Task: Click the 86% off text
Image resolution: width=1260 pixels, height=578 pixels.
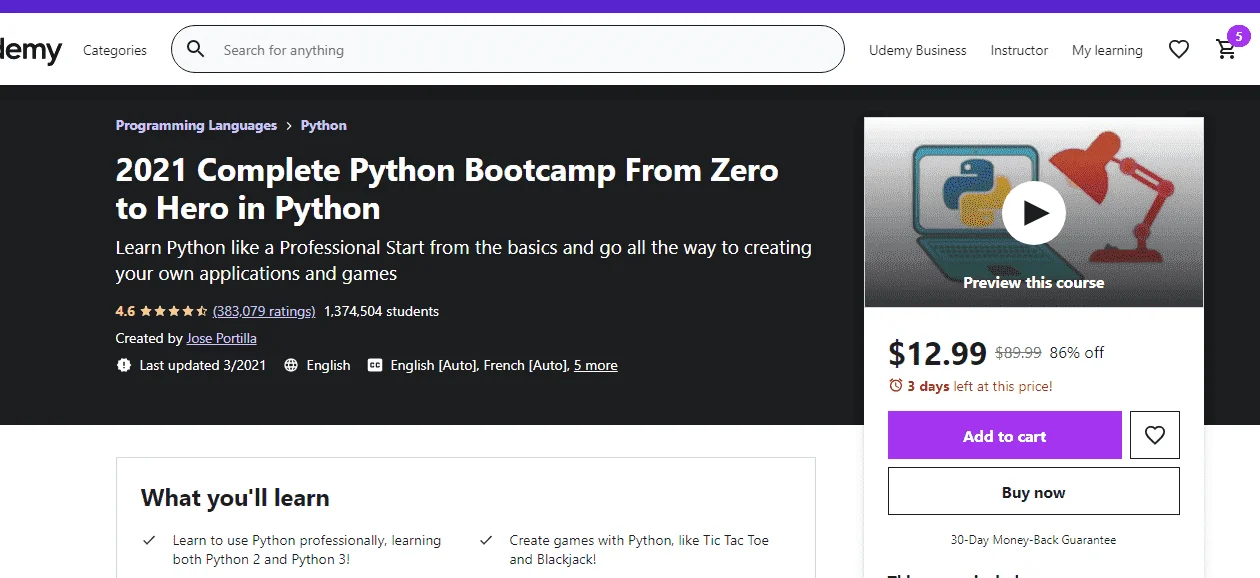Action: 1077,352
